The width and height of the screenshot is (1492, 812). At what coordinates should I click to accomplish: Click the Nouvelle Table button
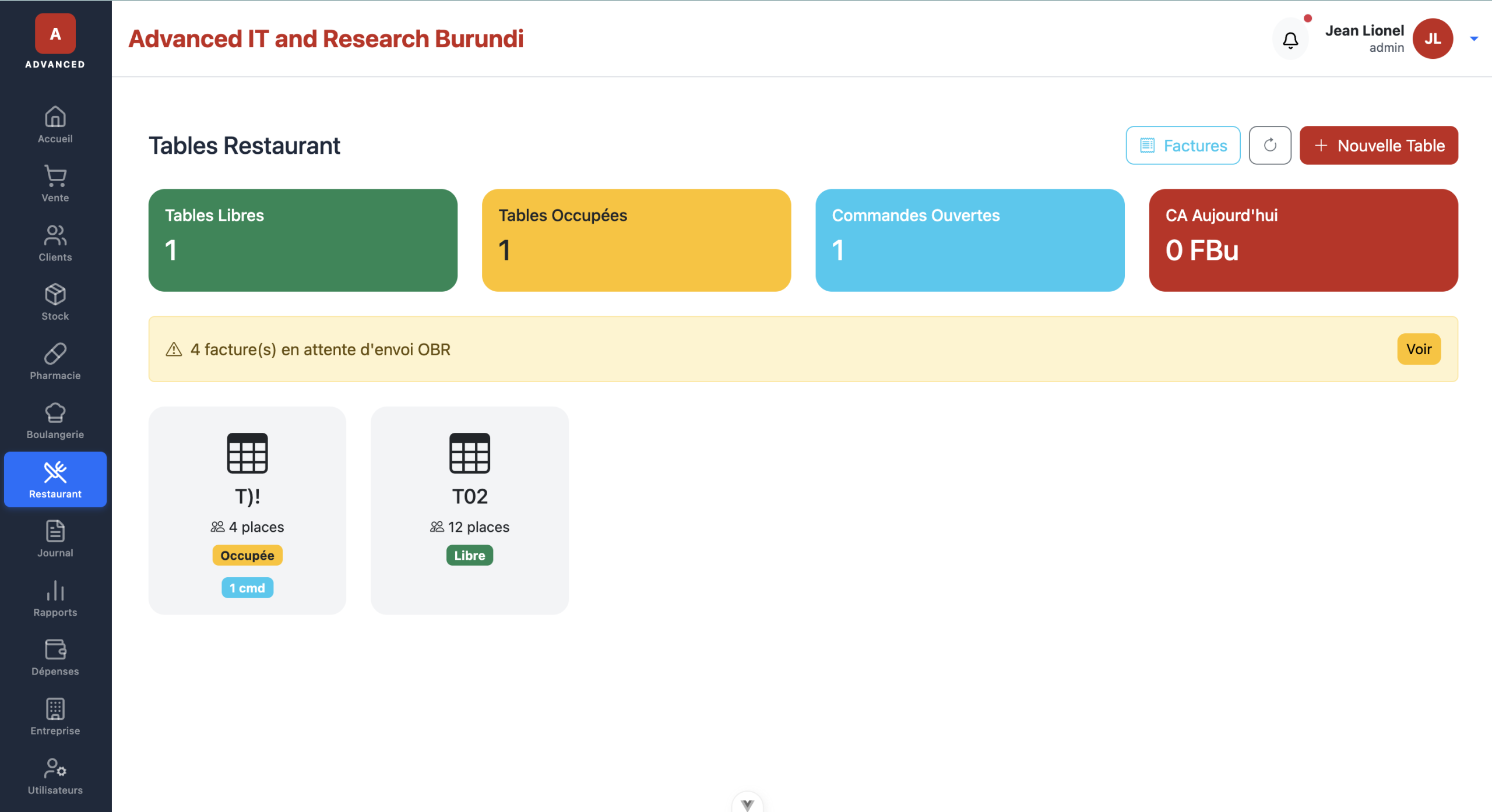[1378, 145]
